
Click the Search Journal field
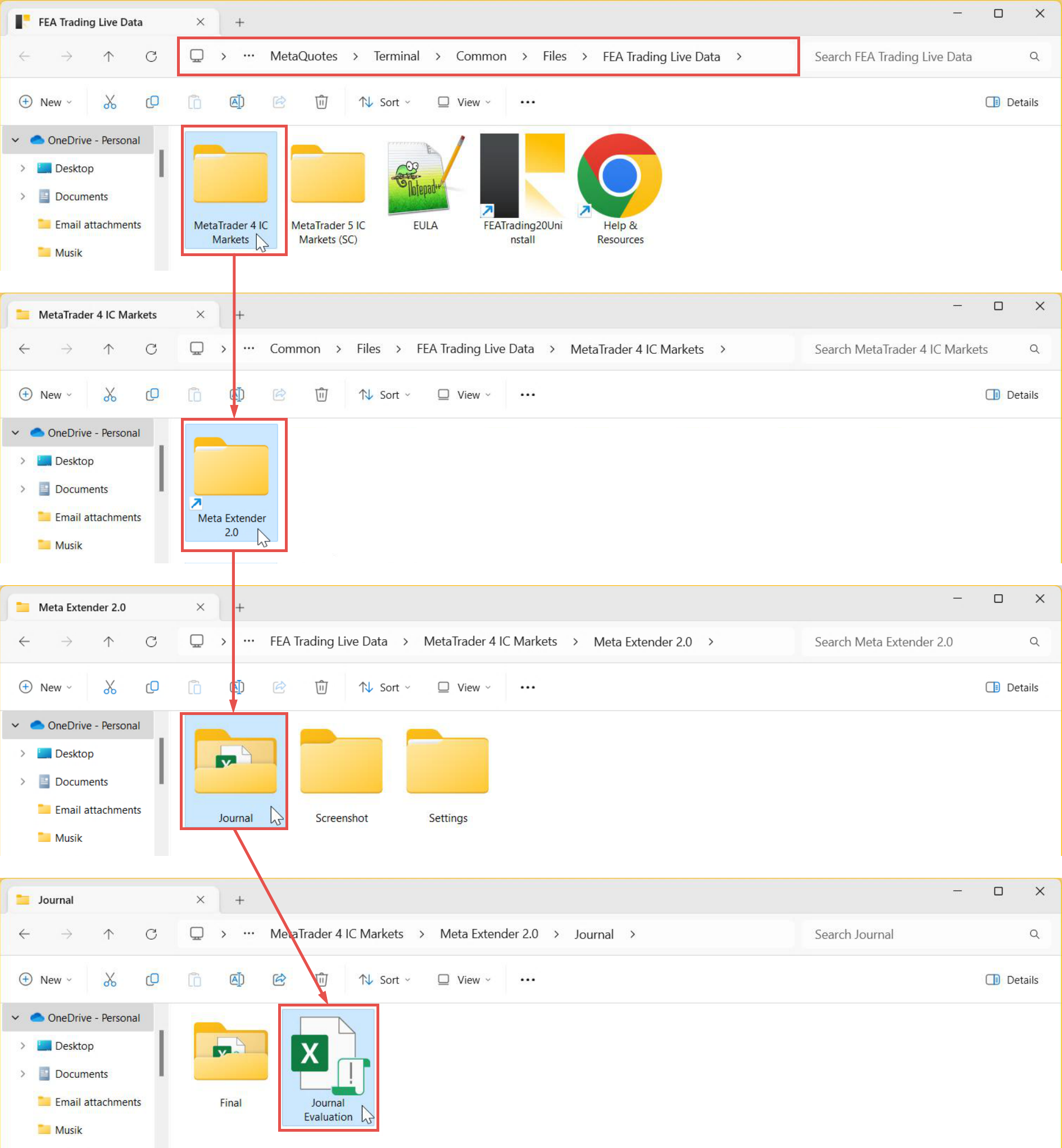(x=927, y=934)
